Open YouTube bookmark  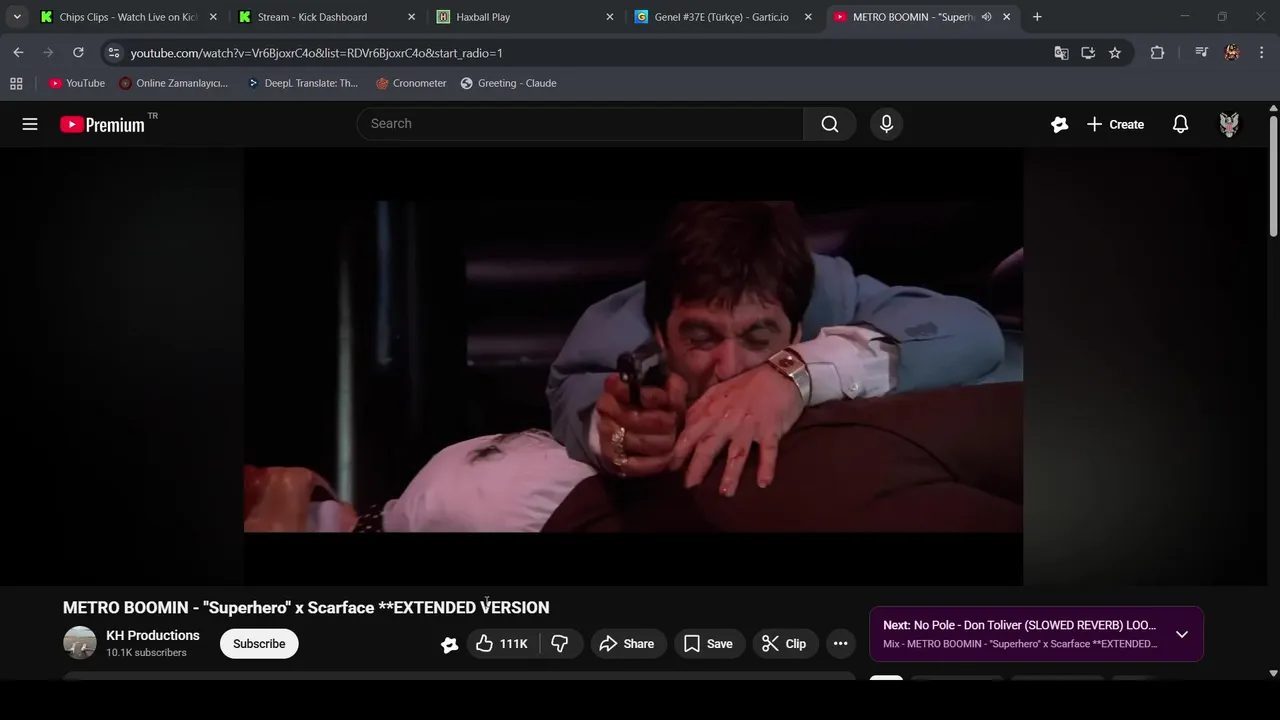pos(77,83)
